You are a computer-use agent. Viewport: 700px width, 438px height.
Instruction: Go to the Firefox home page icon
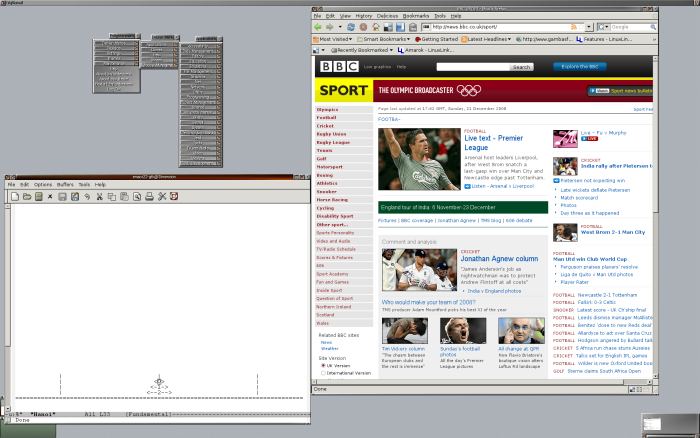[378, 27]
